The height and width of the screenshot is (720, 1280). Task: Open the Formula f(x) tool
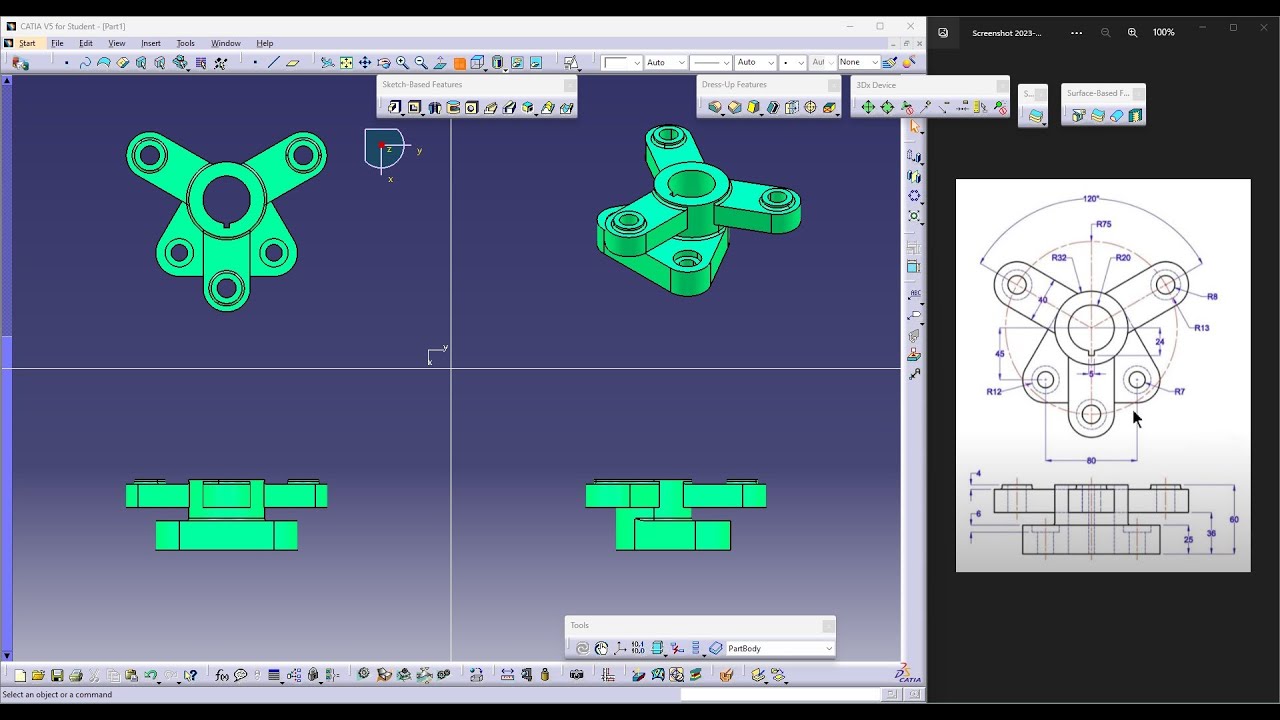coord(222,675)
